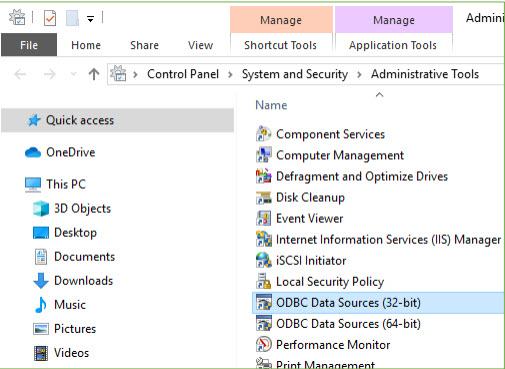Click Control Panel in the address bar
Screen dimensions: 505x369
pos(183,74)
